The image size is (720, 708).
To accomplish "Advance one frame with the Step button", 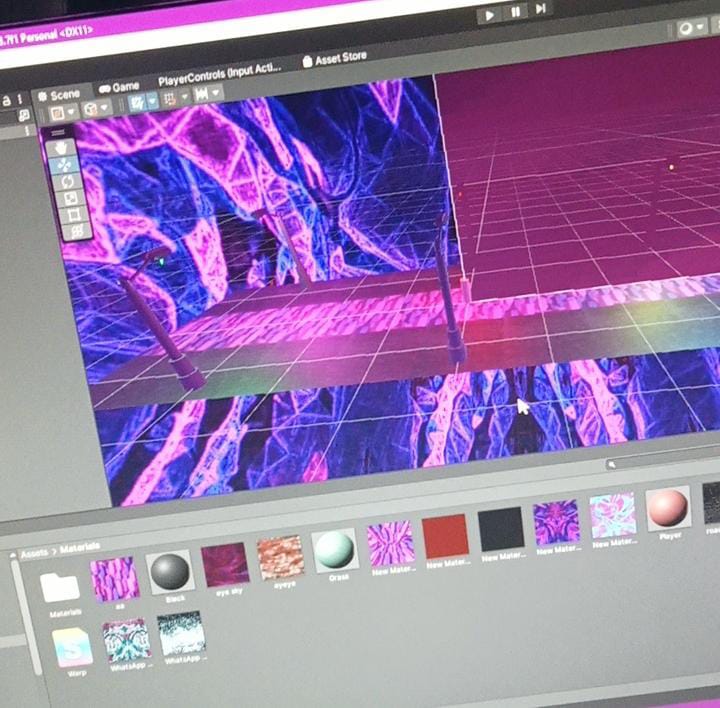I will coord(541,9).
